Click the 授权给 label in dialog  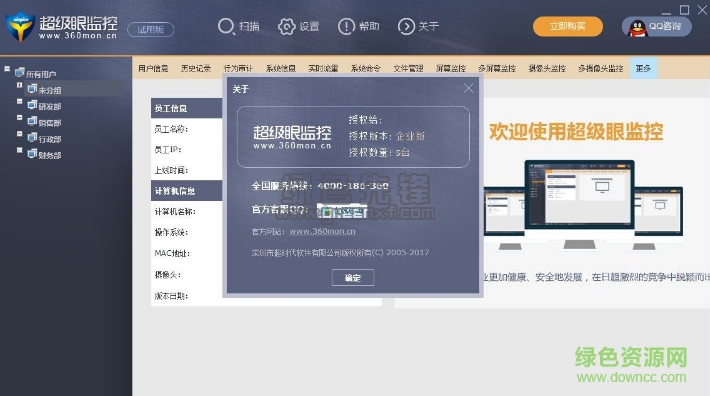[365, 119]
